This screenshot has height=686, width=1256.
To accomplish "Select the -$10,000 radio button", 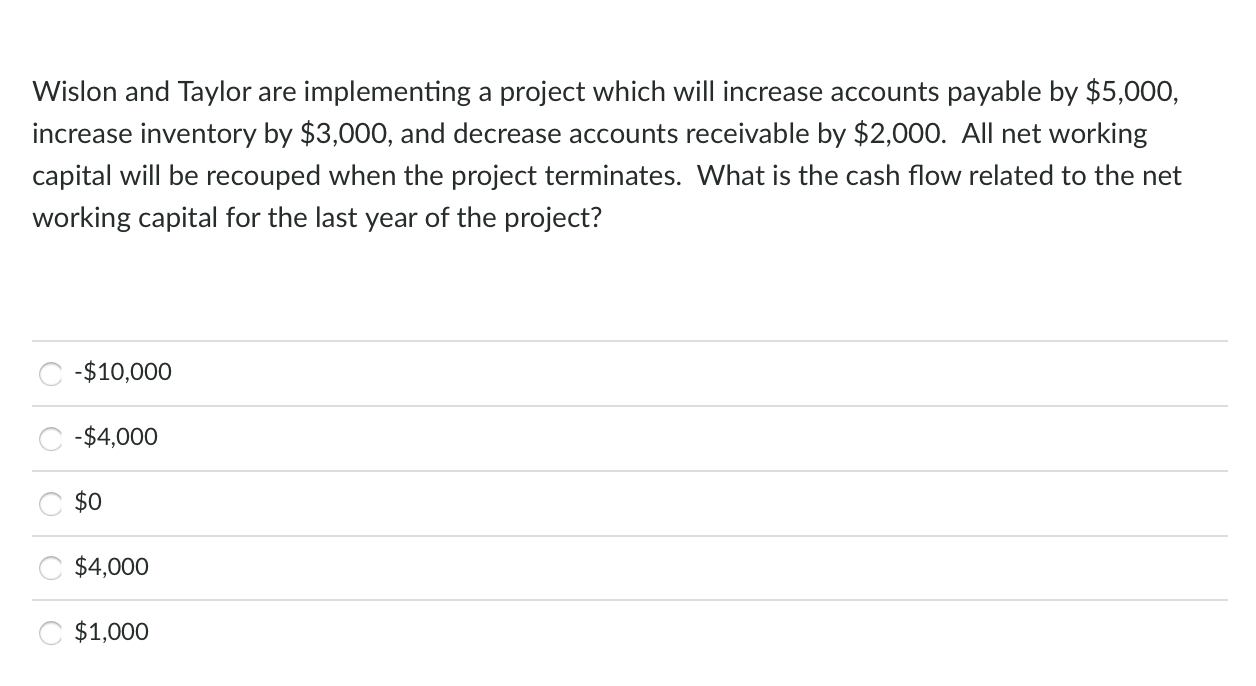I will coord(50,372).
